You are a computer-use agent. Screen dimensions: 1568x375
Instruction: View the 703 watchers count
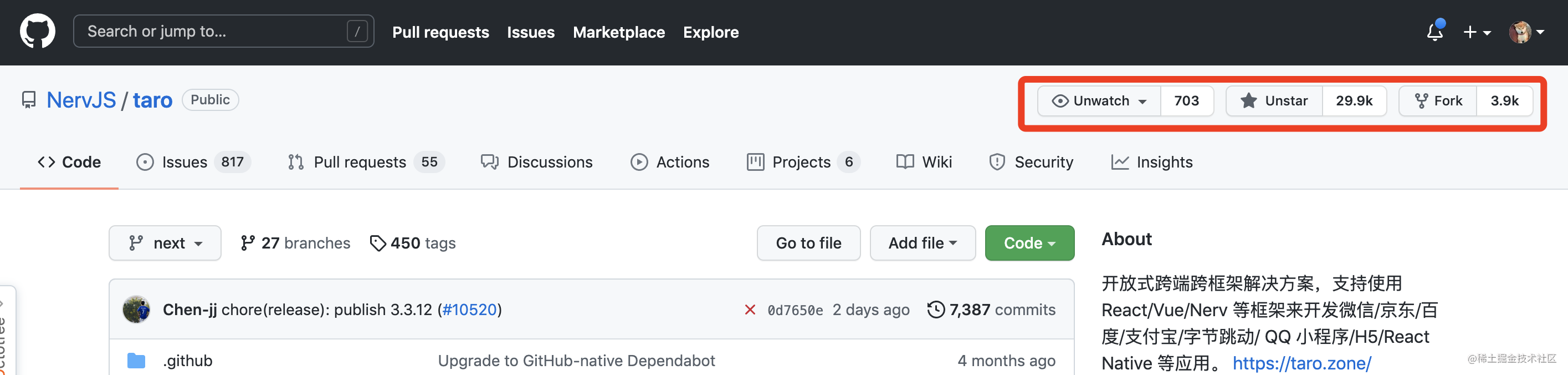[x=1186, y=100]
